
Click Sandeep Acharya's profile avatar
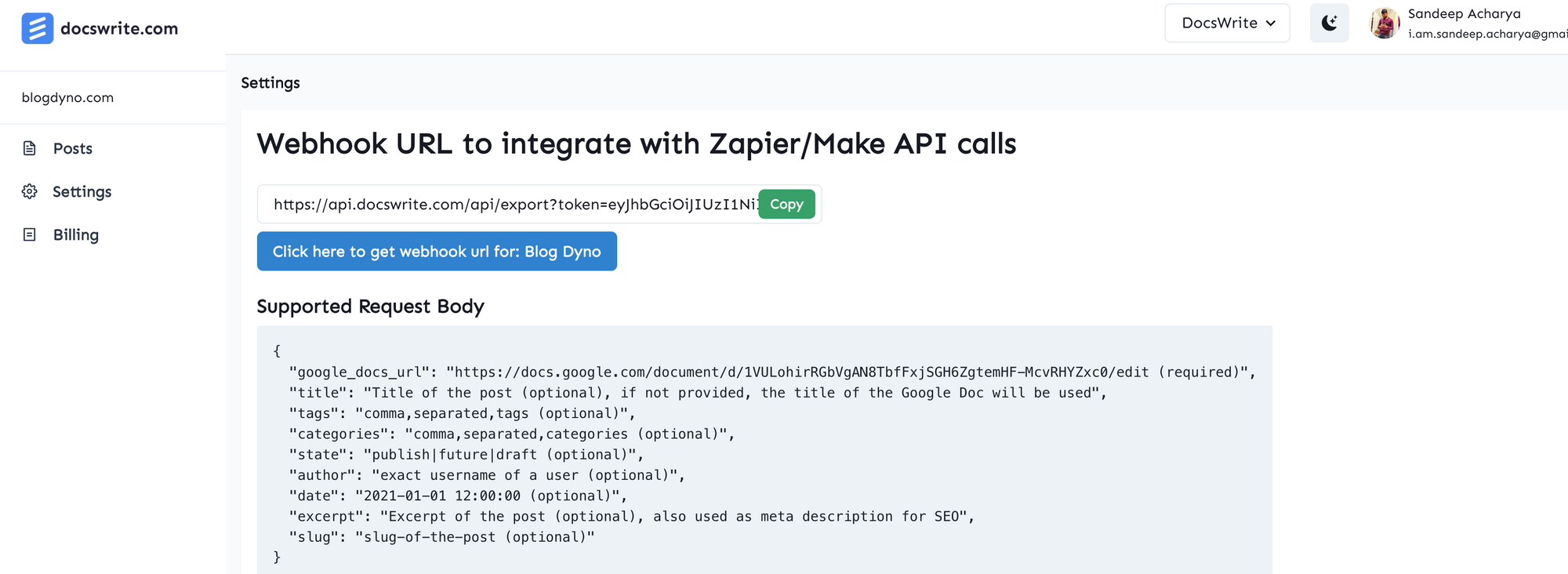(x=1385, y=23)
